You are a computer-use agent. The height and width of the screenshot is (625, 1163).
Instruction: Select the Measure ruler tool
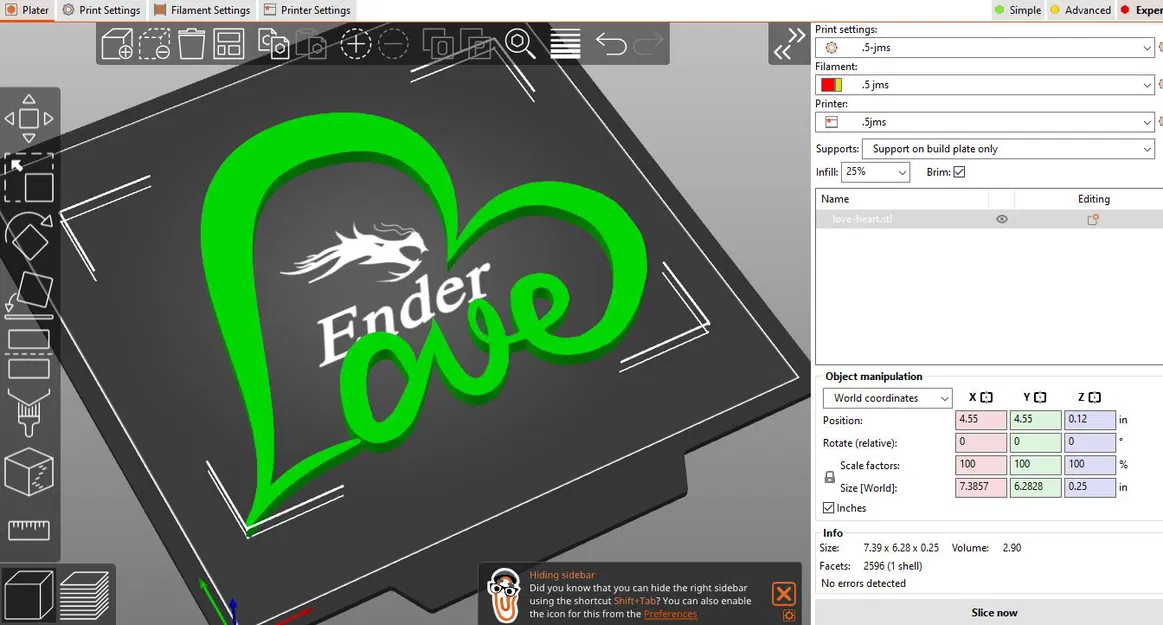29,529
